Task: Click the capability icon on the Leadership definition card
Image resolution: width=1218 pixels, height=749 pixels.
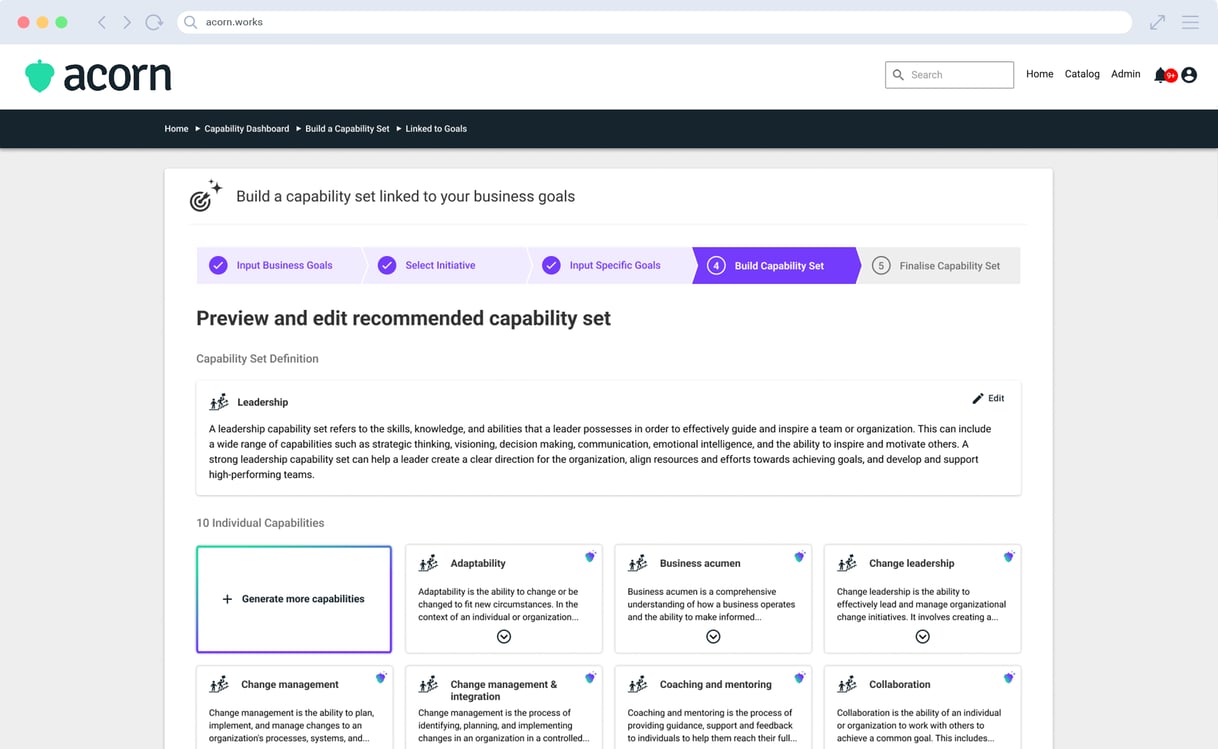Action: (218, 402)
